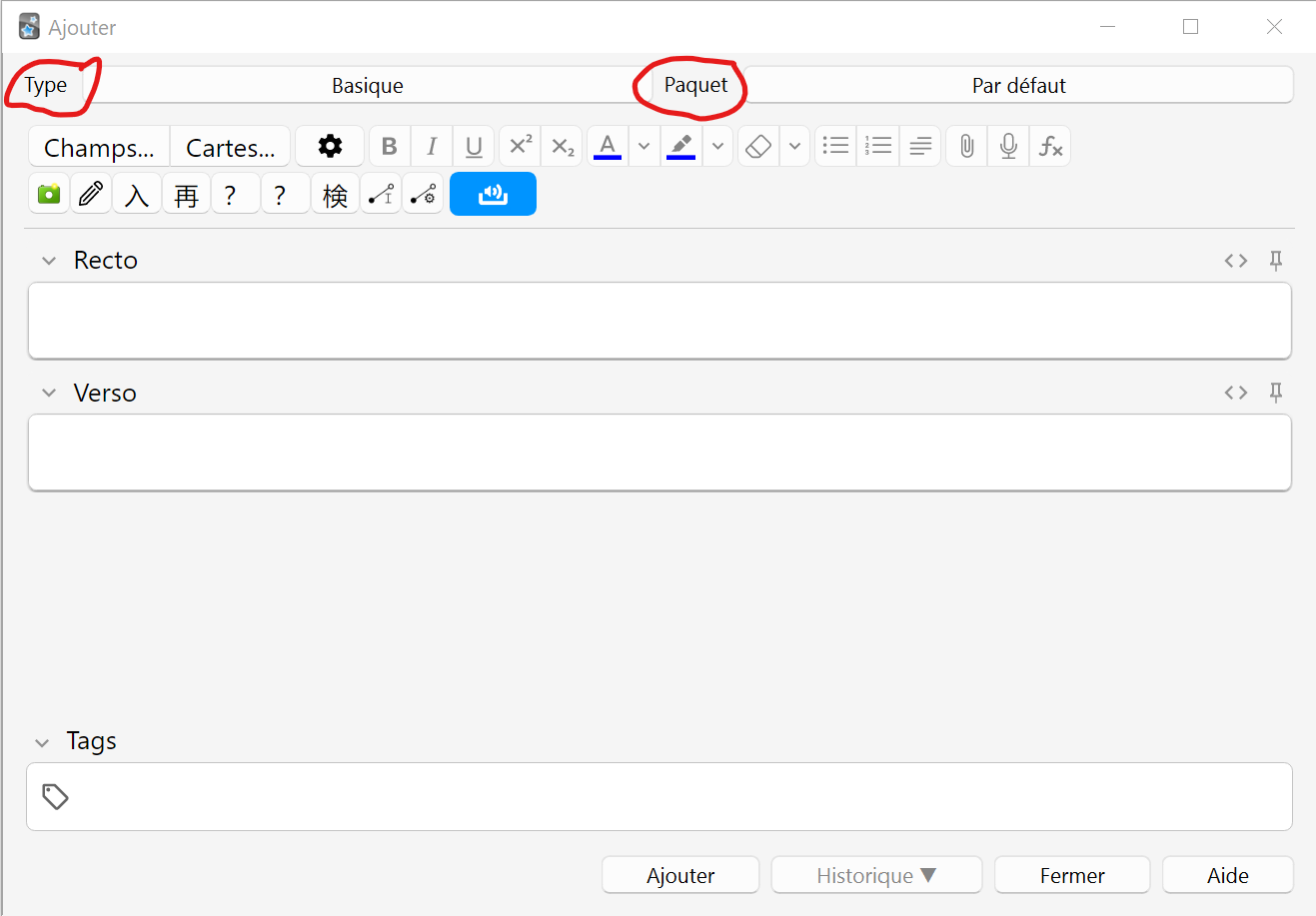
Task: Click the microphone record audio icon
Action: (1008, 146)
